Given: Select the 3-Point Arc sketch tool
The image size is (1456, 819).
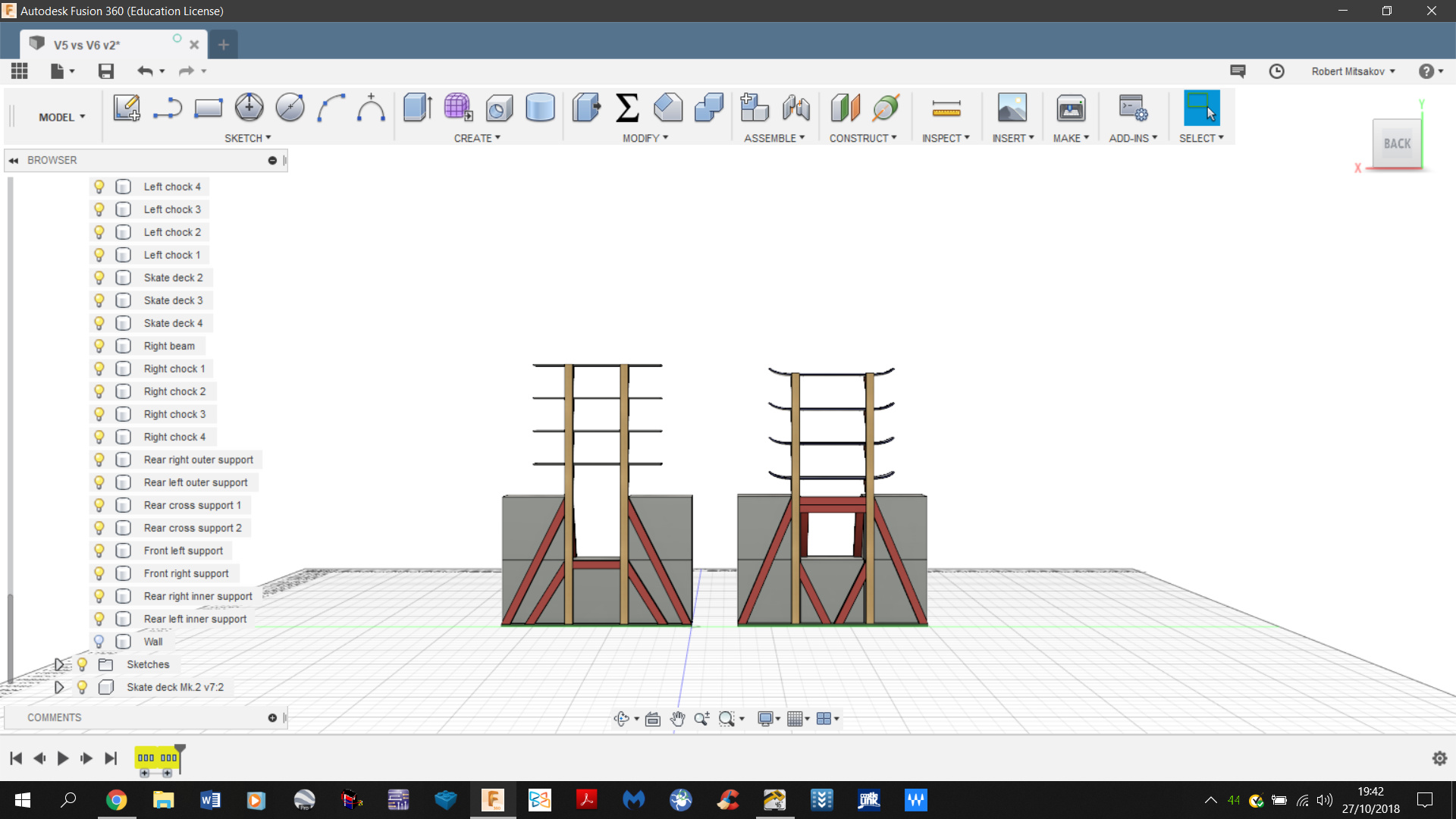Looking at the screenshot, I should click(x=331, y=108).
